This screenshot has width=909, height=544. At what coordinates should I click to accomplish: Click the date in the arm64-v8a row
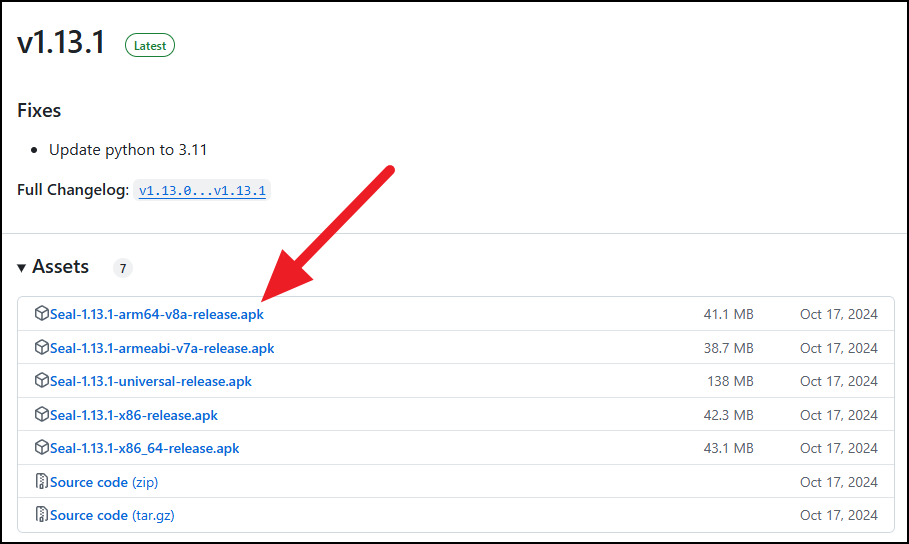[839, 314]
